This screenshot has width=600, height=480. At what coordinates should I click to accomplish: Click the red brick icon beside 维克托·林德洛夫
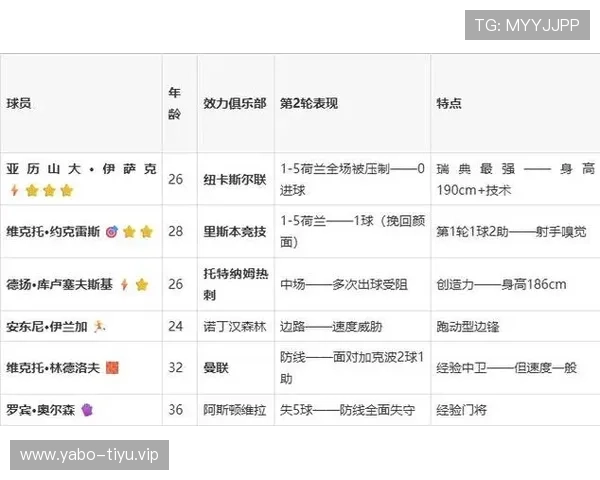112,368
